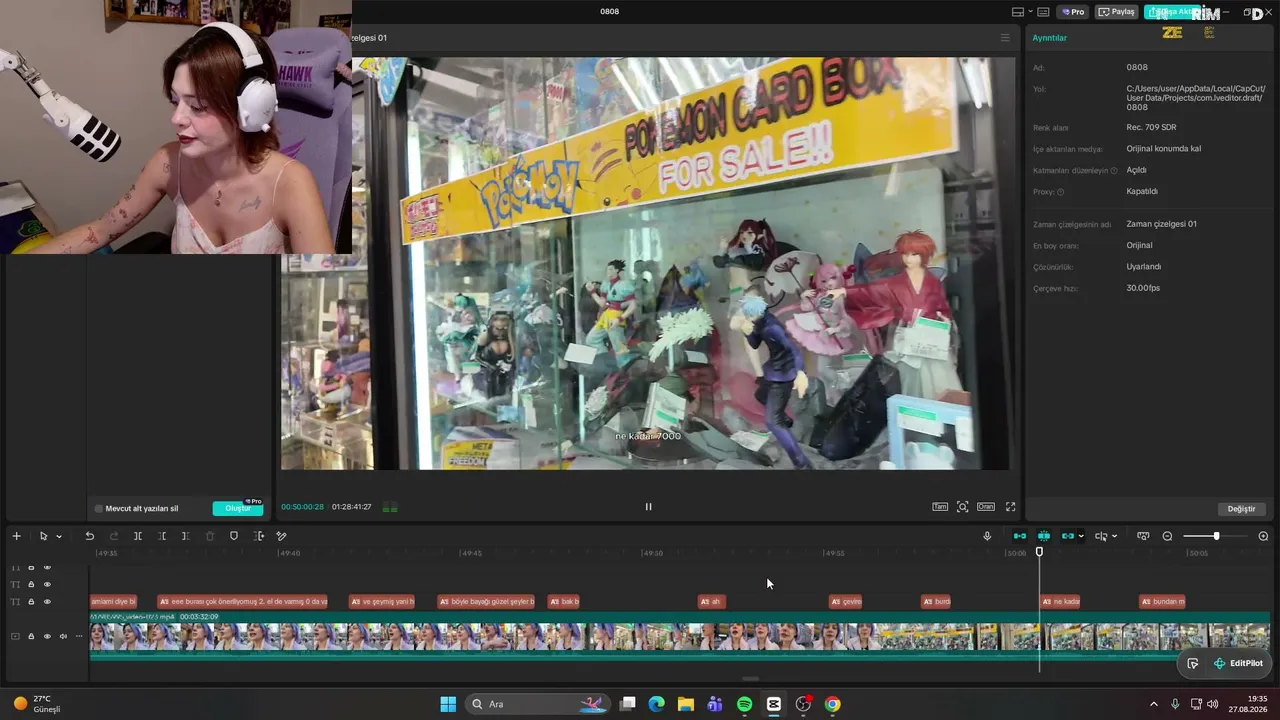Open the Windows Start menu
The height and width of the screenshot is (720, 1280).
point(448,704)
